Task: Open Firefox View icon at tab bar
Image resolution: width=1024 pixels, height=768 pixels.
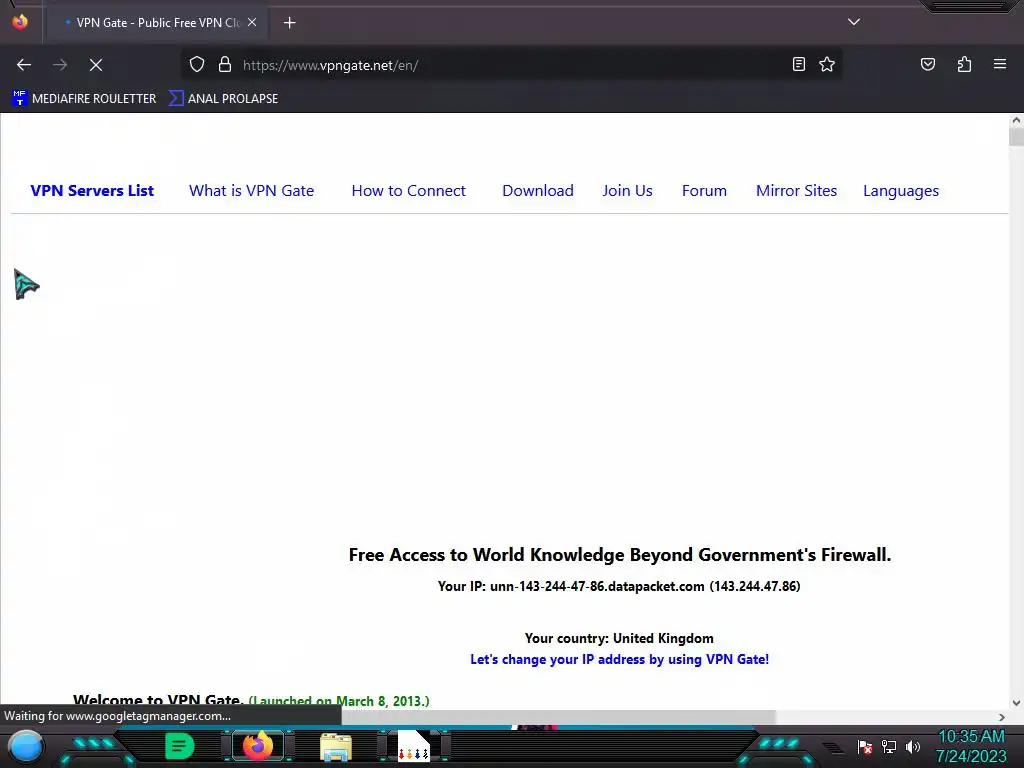Action: tap(20, 22)
